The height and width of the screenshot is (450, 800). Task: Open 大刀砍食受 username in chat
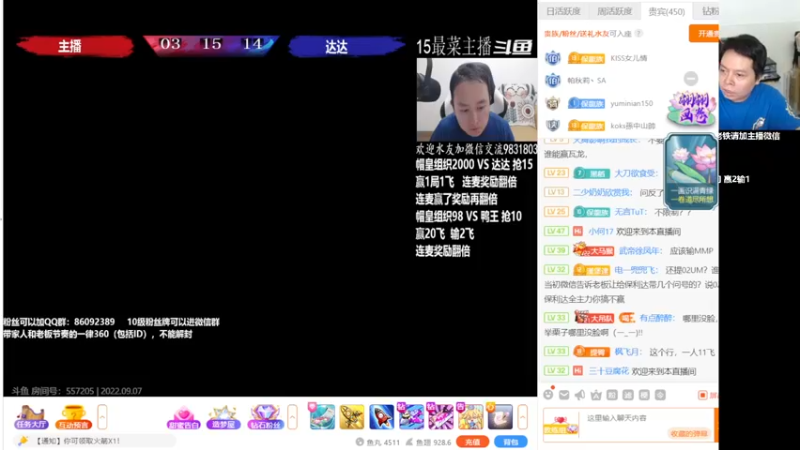tap(636, 173)
